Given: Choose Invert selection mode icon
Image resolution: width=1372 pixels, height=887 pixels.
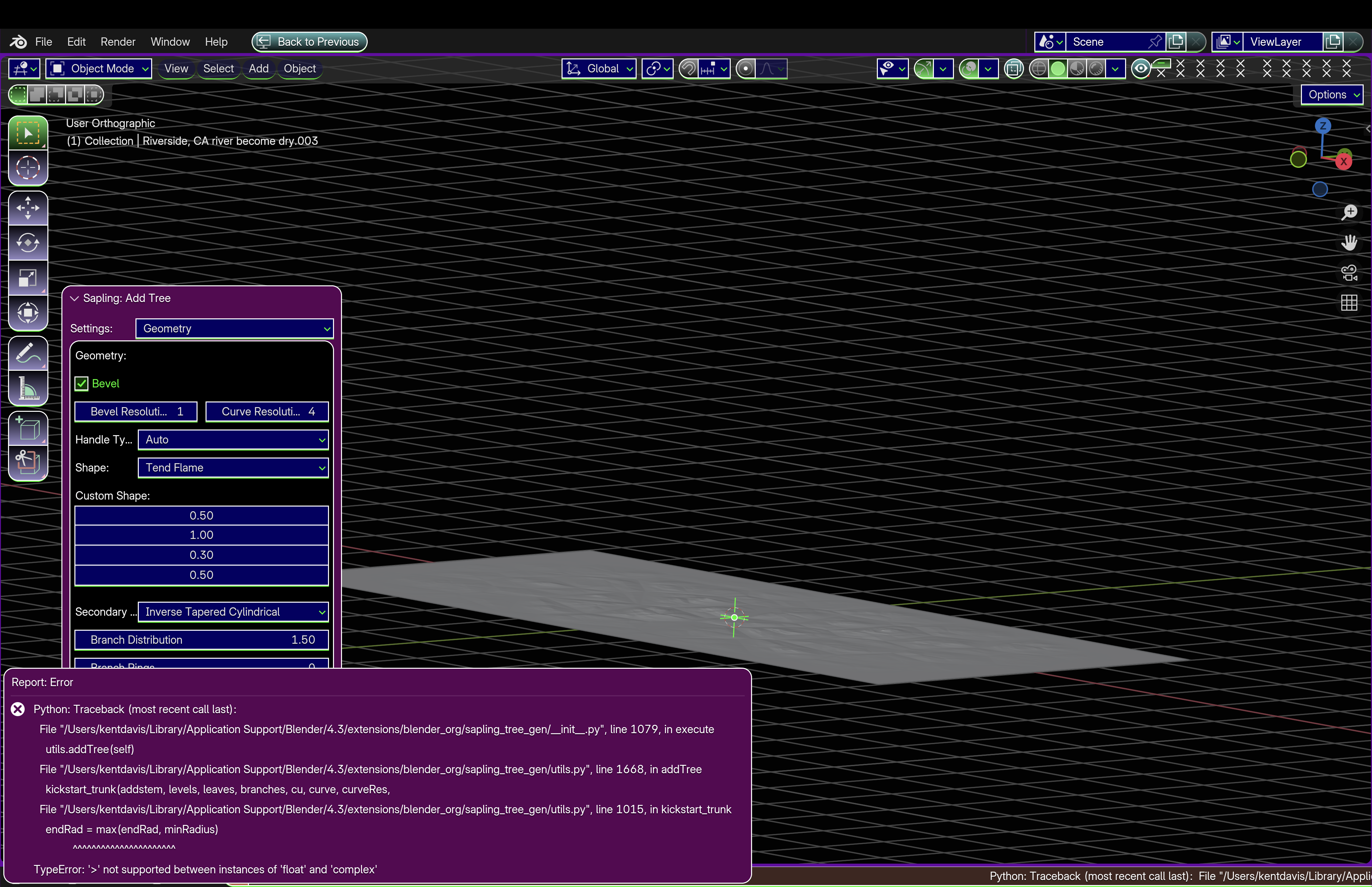Looking at the screenshot, I should tap(75, 94).
